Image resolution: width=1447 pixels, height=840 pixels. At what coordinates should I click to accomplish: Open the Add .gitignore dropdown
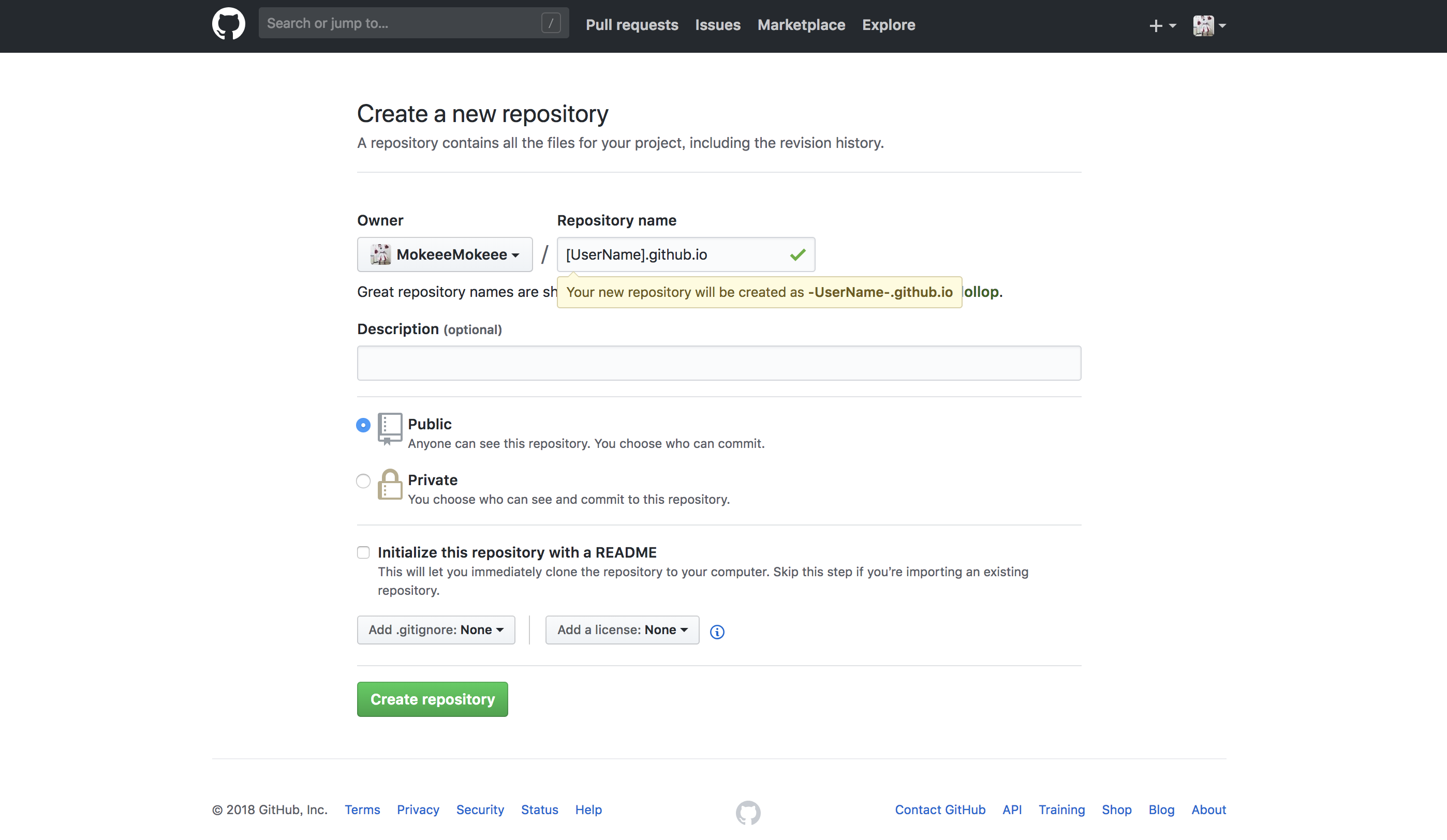pos(436,629)
